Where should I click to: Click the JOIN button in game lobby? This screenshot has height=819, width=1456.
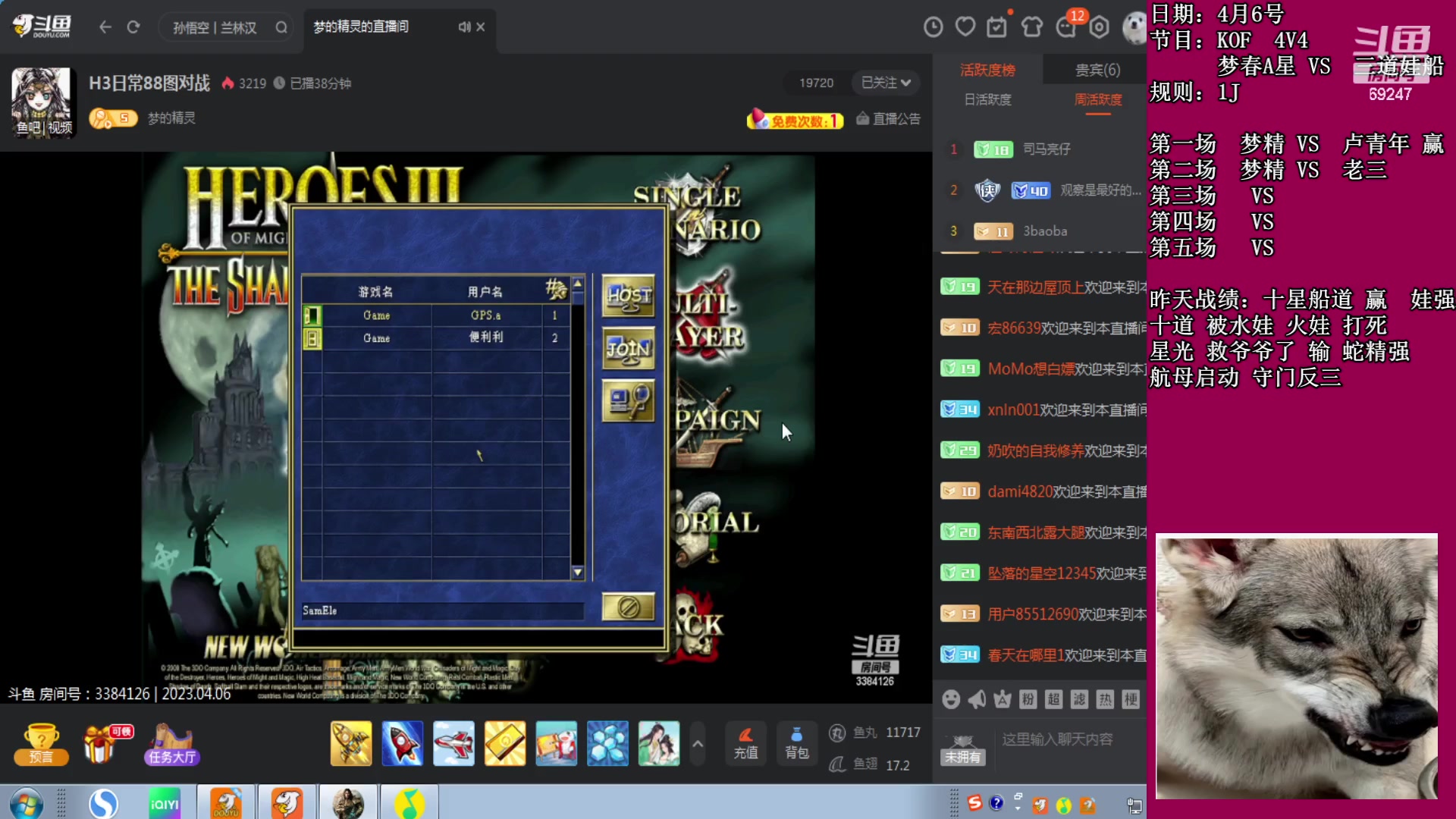coord(628,349)
